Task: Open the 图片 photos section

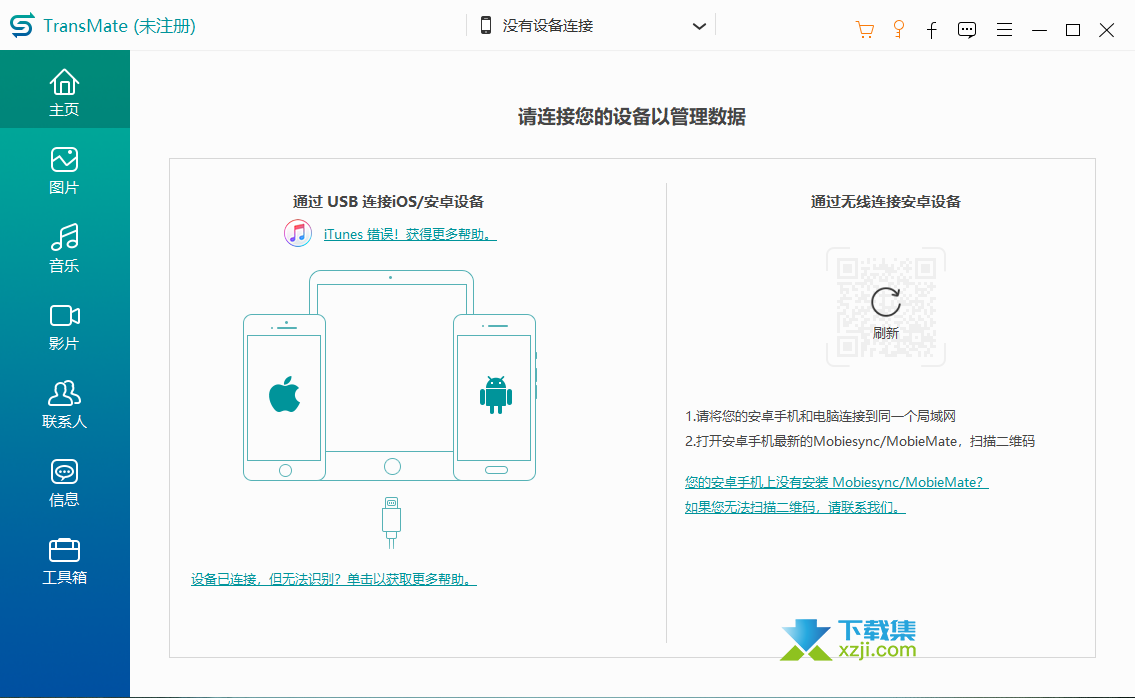Action: pos(64,171)
